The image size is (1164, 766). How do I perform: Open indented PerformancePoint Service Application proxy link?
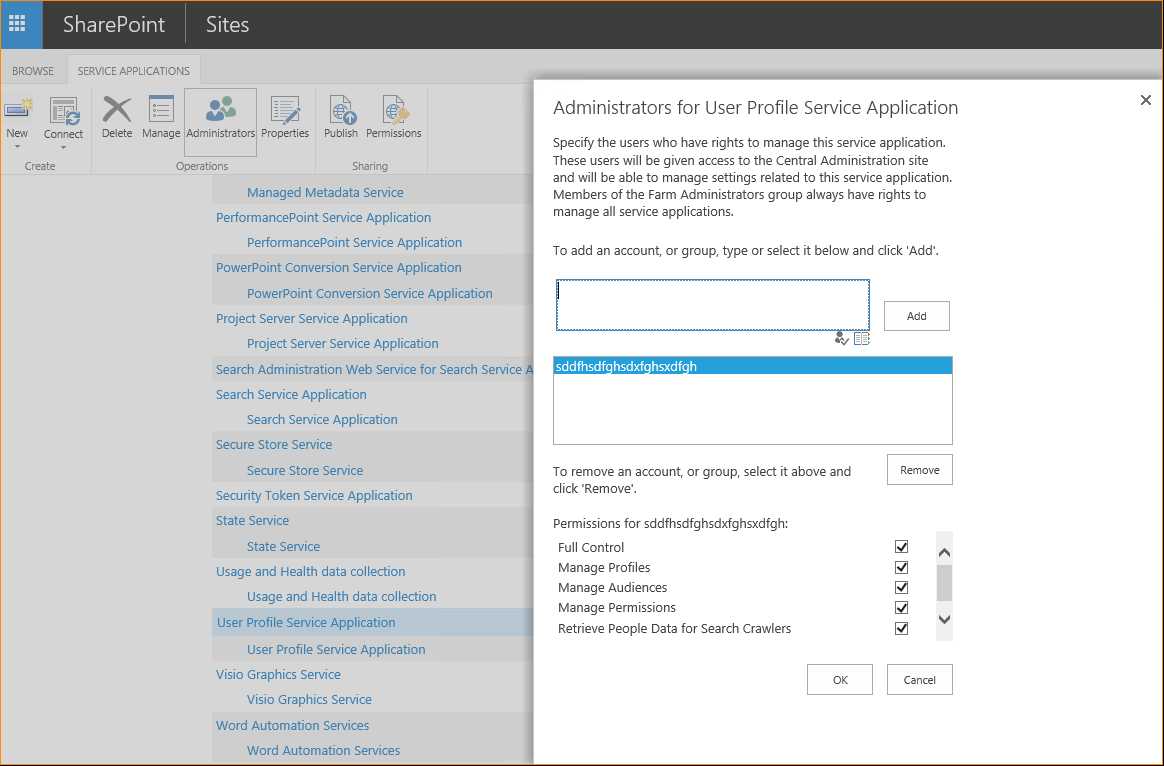(x=354, y=243)
